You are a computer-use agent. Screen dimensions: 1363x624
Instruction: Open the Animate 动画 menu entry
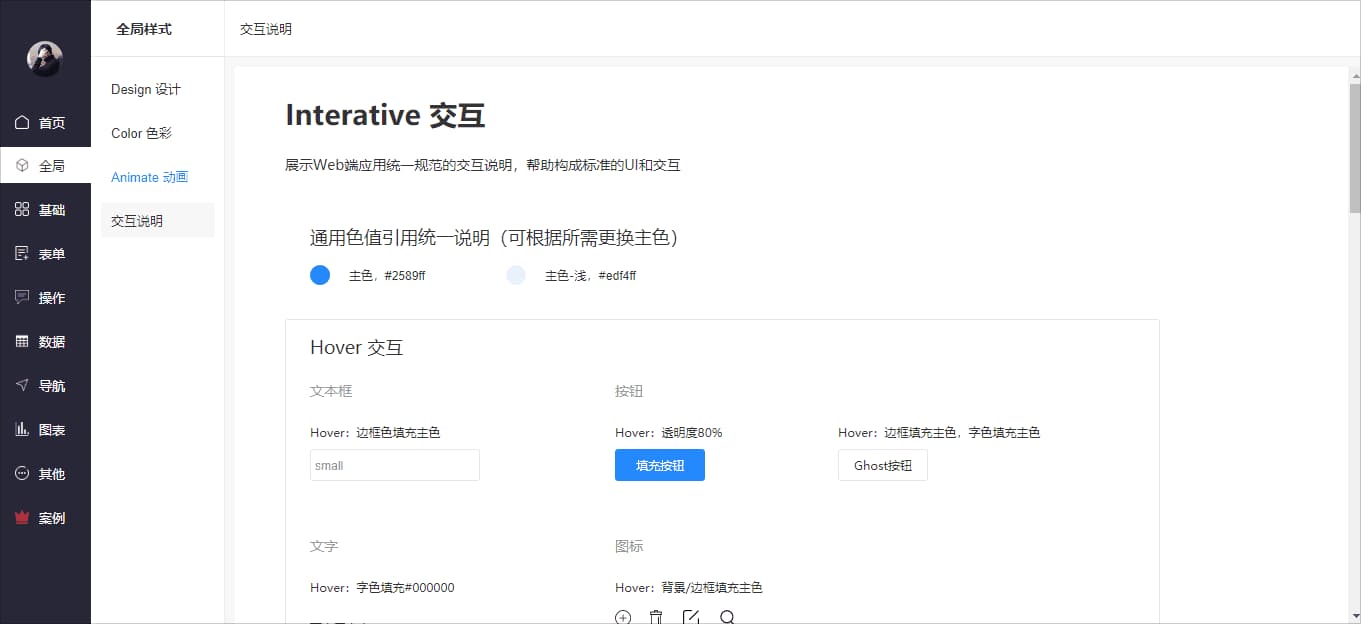pos(148,177)
